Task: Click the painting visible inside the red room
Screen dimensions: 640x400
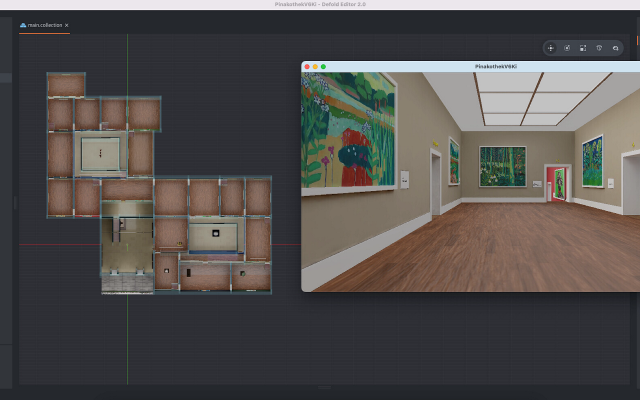Action: pos(560,184)
